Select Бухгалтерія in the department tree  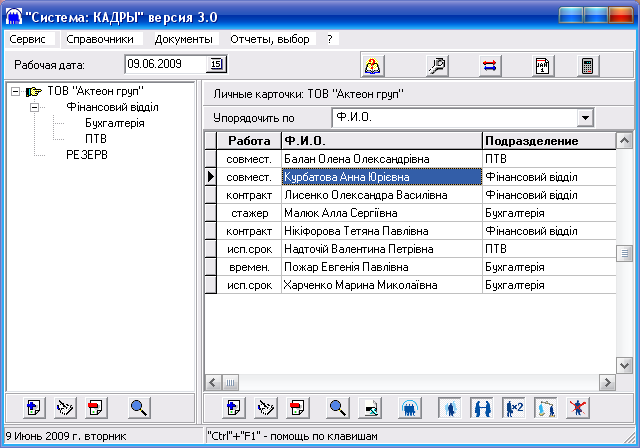pyautogui.click(x=114, y=123)
